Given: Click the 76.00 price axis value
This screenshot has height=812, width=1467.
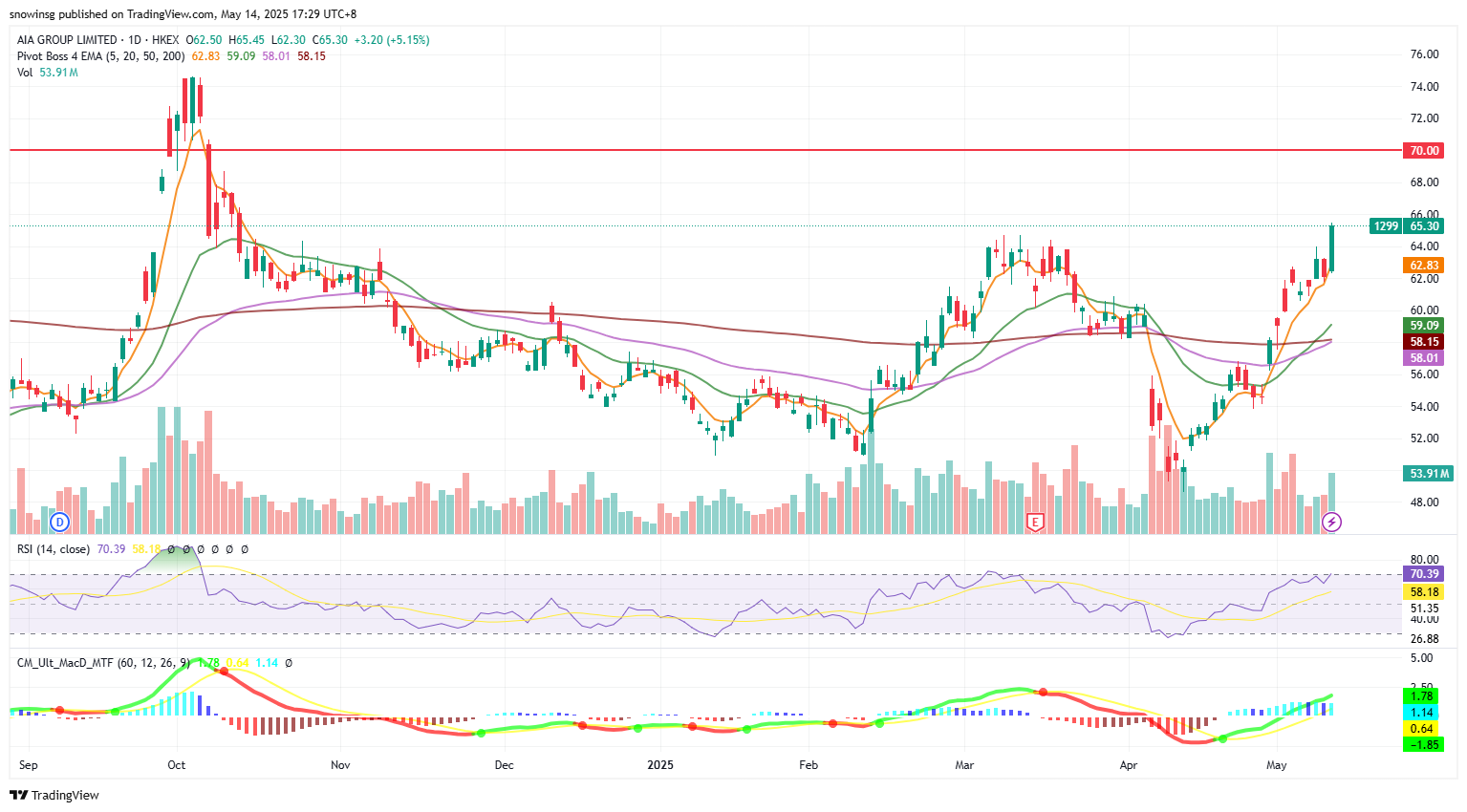Looking at the screenshot, I should tap(1424, 54).
